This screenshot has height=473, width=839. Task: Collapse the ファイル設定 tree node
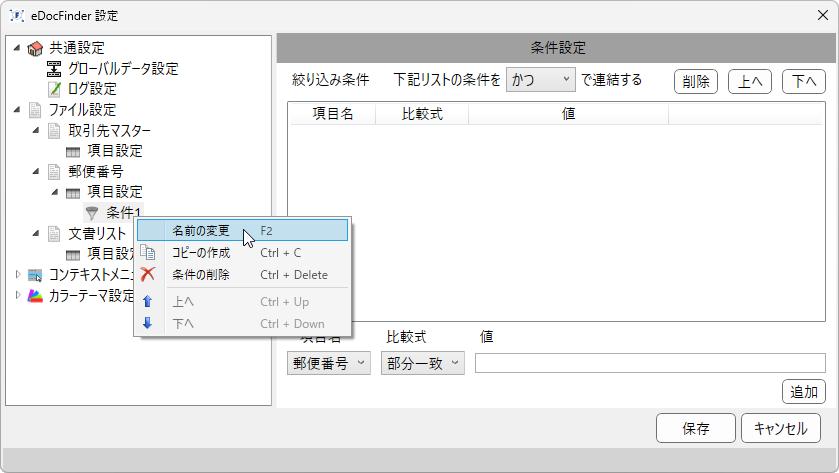[x=17, y=110]
